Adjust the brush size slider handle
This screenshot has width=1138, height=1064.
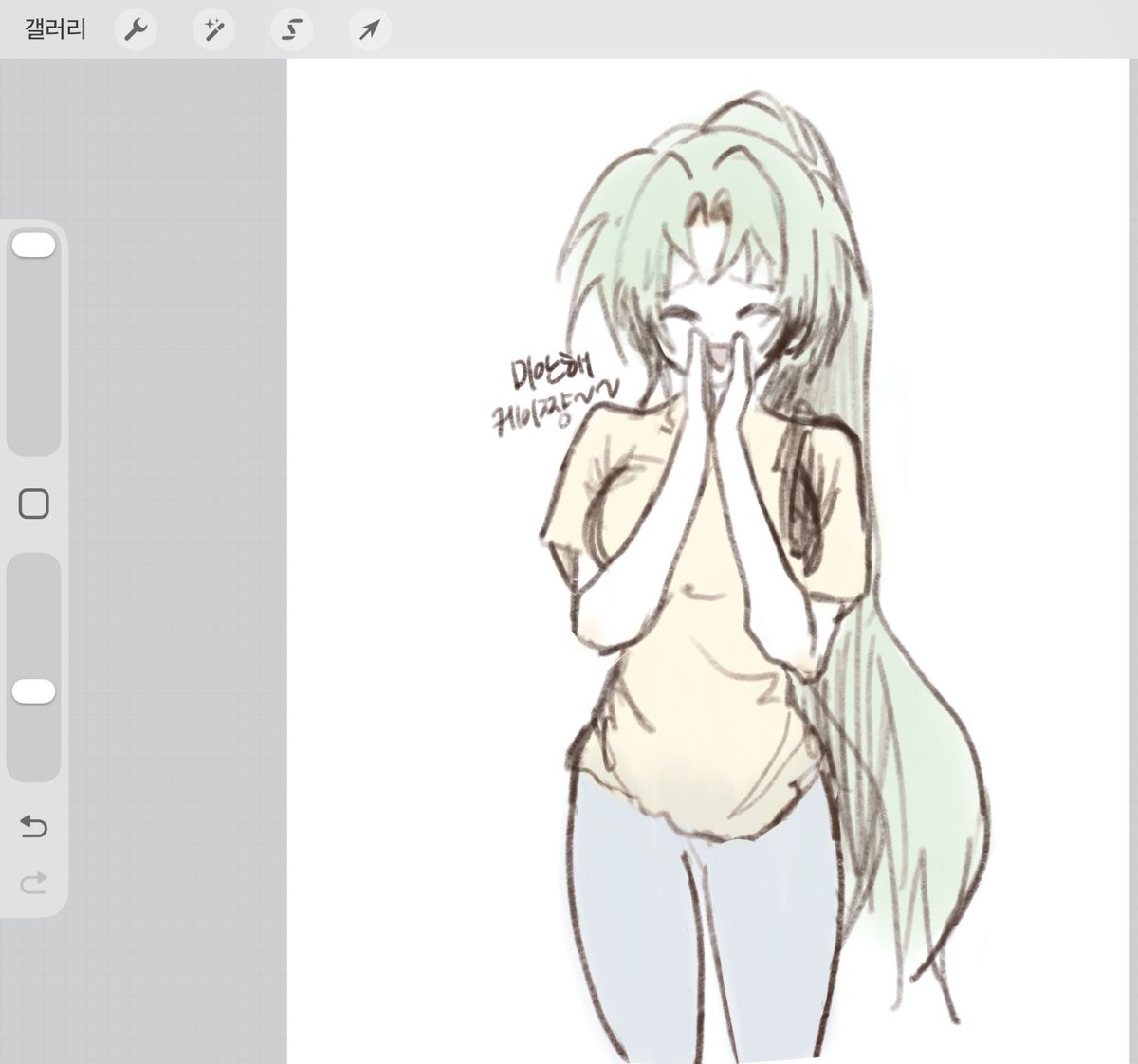[33, 246]
